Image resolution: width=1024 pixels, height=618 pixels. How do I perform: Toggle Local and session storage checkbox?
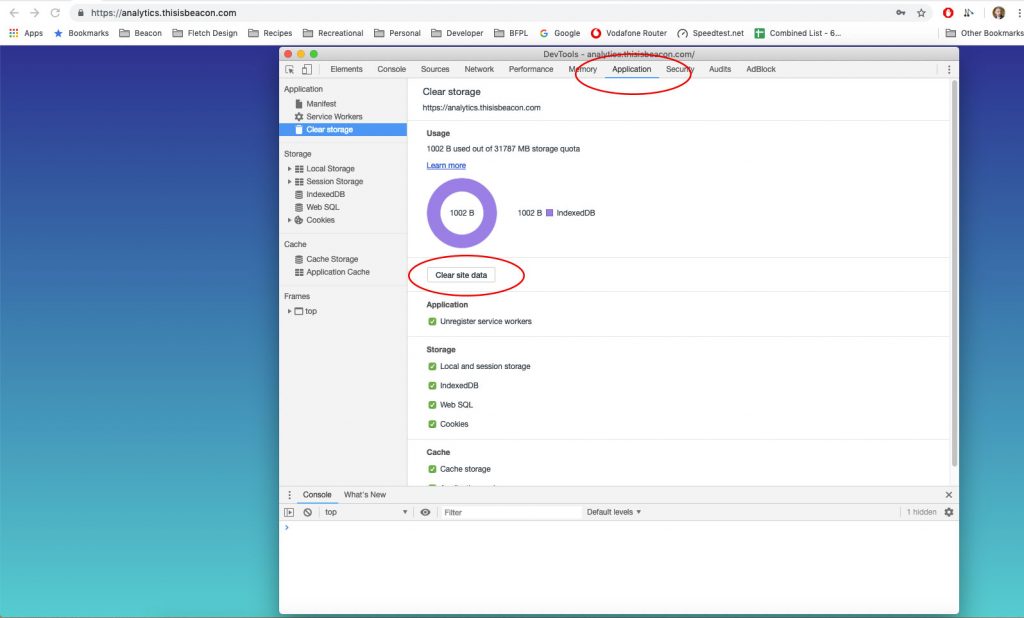(432, 367)
